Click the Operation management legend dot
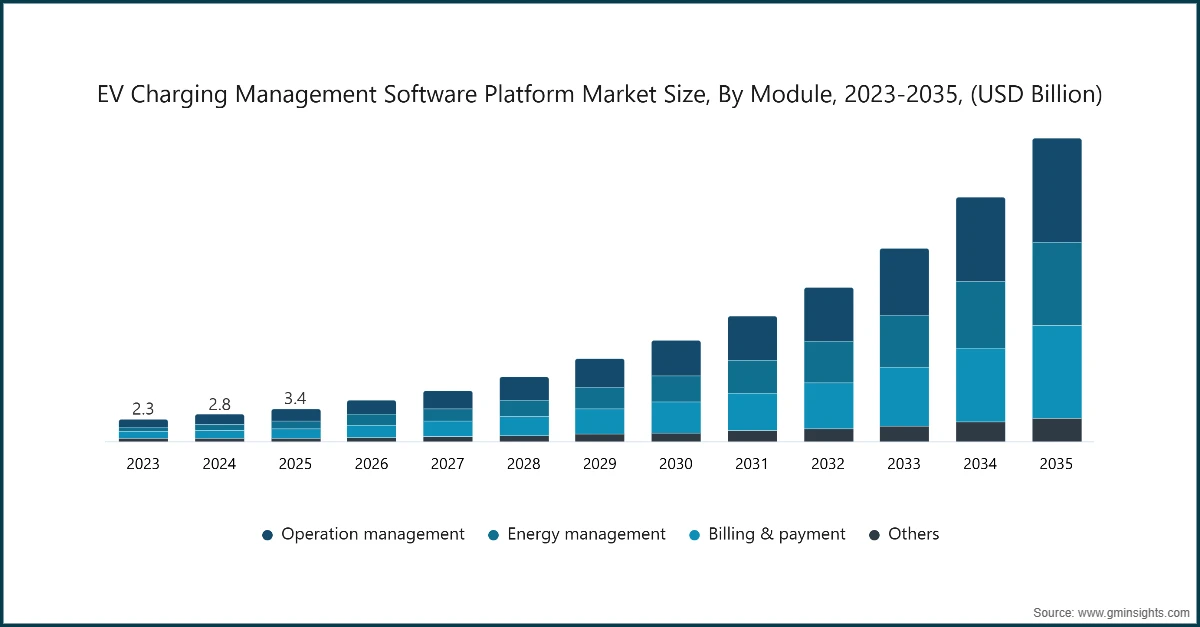Viewport: 1200px width, 627px height. pyautogui.click(x=267, y=535)
